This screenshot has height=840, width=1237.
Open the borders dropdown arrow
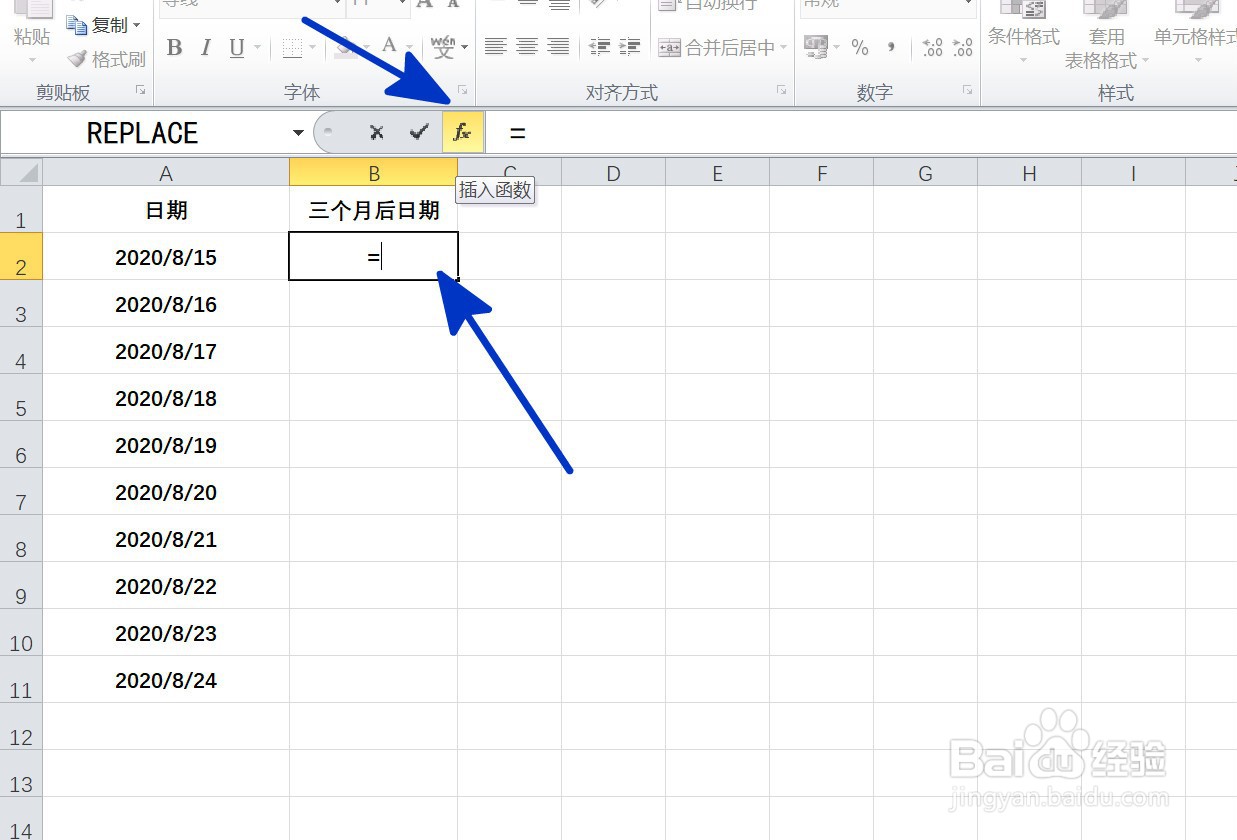(312, 47)
